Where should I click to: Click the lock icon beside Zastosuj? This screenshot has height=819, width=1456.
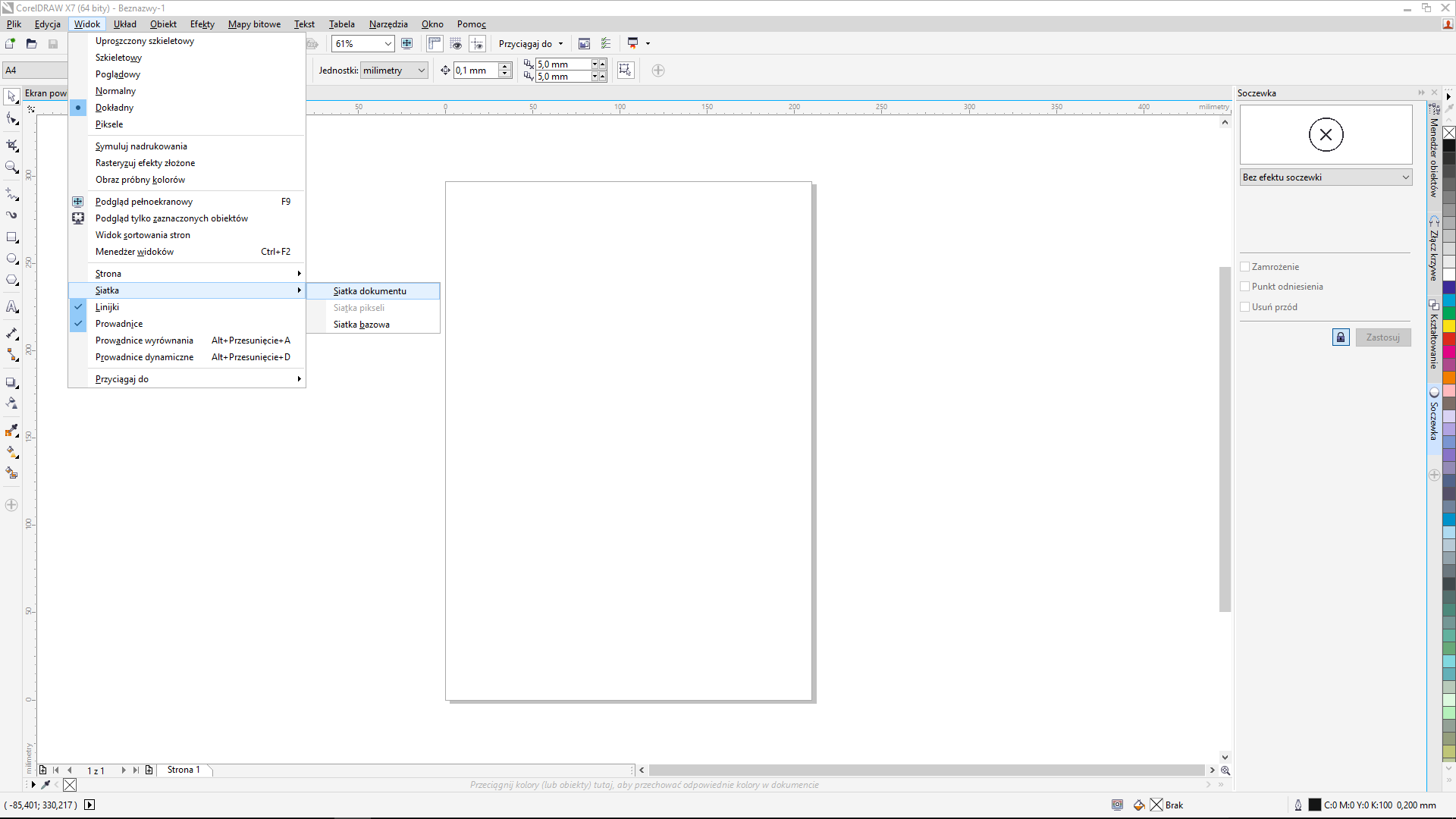(1340, 337)
